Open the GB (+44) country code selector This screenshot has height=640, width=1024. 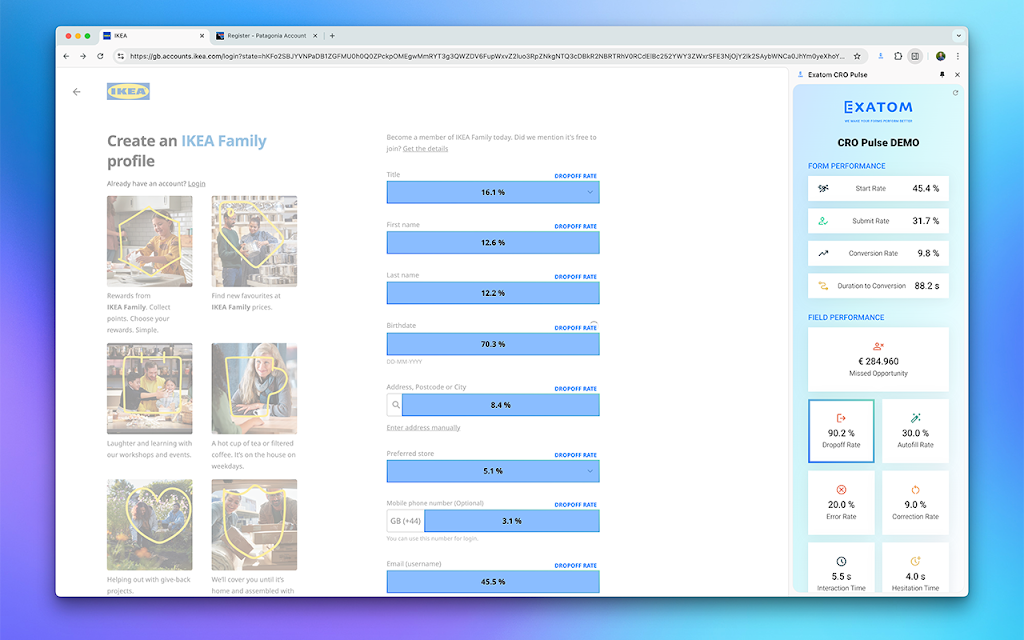[405, 521]
